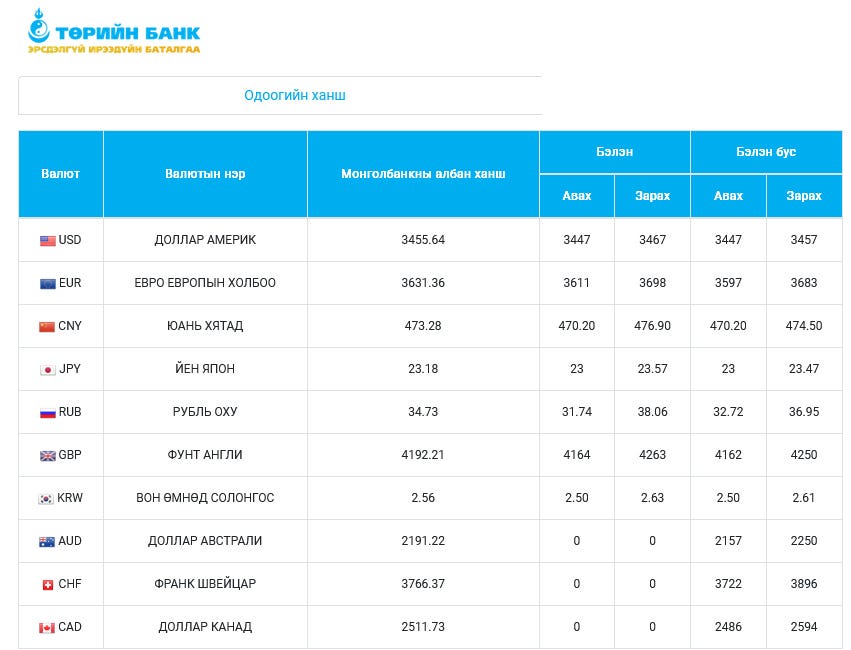Image resolution: width=851 pixels, height=650 pixels.
Task: Click GBP cash sell rate 4263
Action: 652,455
